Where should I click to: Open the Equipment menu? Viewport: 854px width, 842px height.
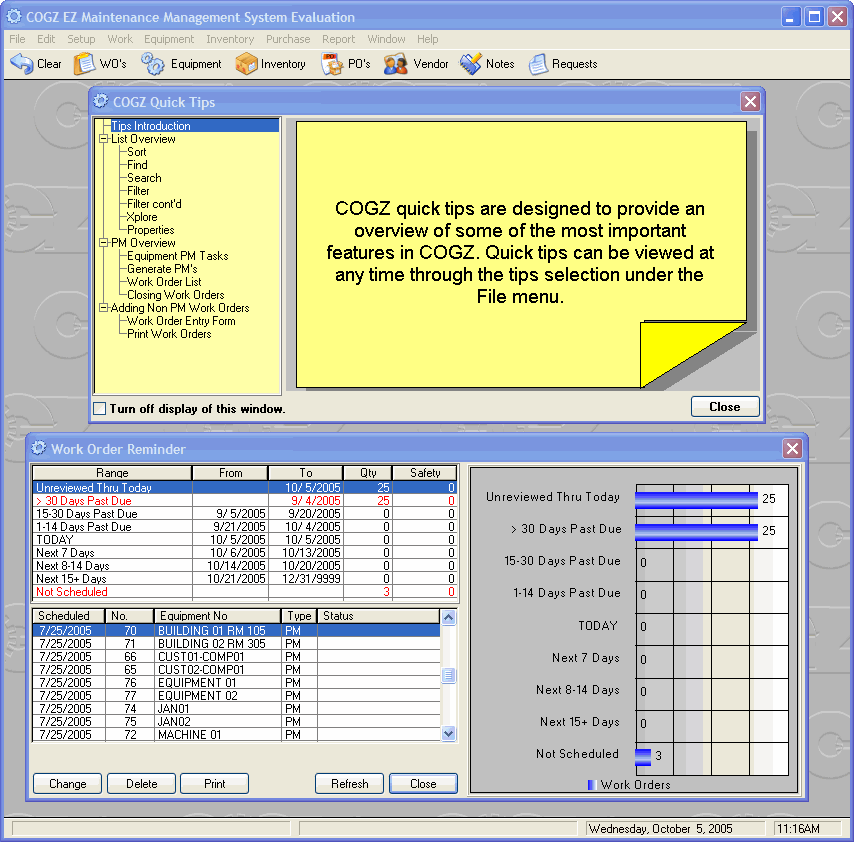[x=169, y=39]
